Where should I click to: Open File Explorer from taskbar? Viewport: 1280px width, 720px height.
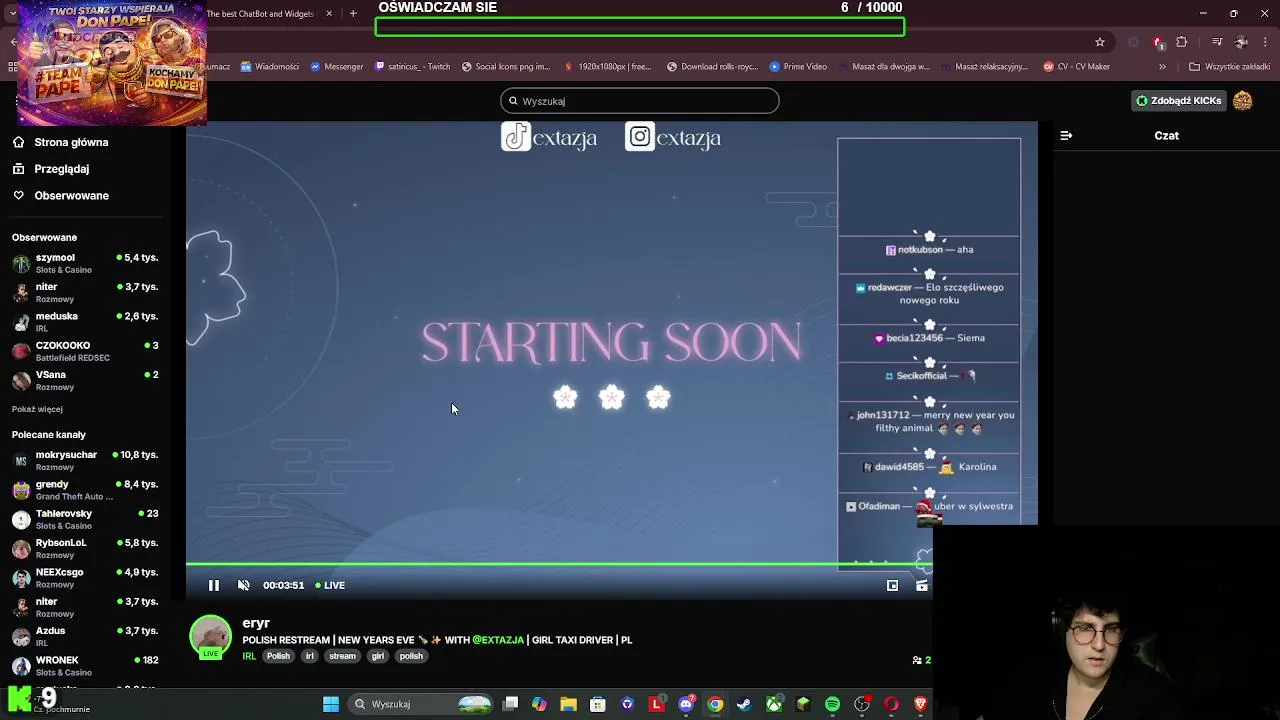pos(568,704)
